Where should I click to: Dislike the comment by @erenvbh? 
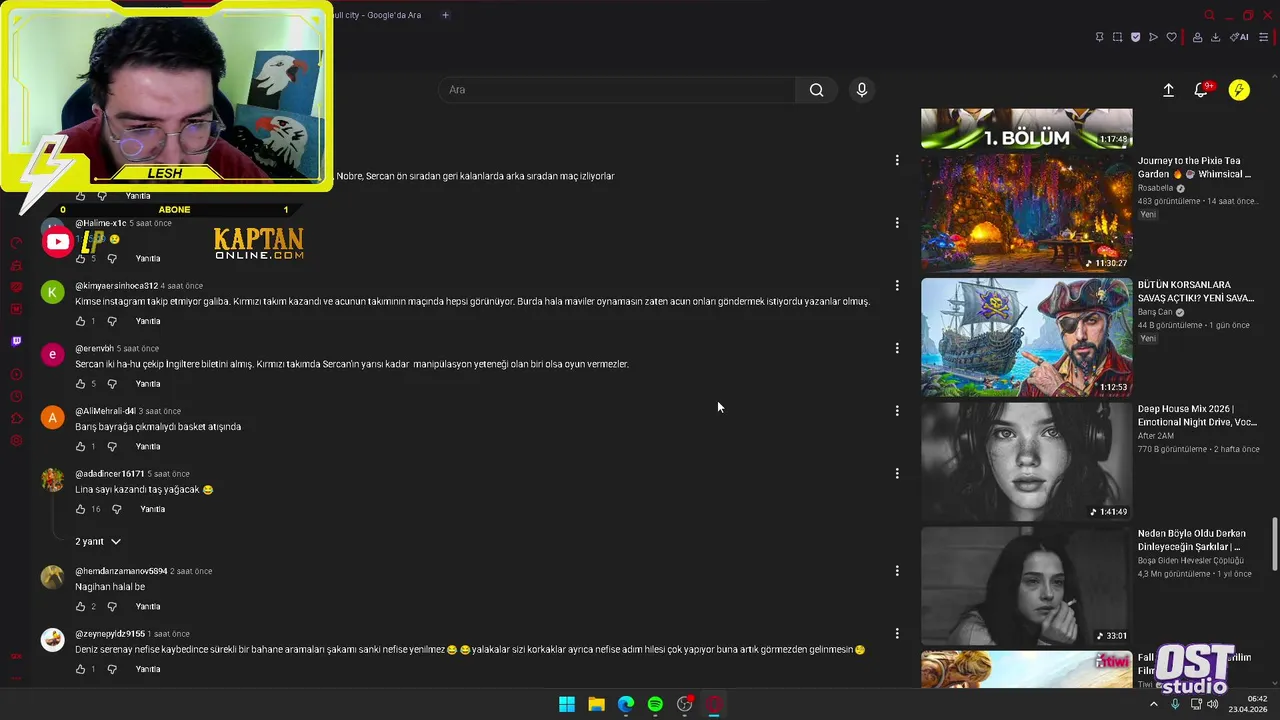[x=112, y=384]
